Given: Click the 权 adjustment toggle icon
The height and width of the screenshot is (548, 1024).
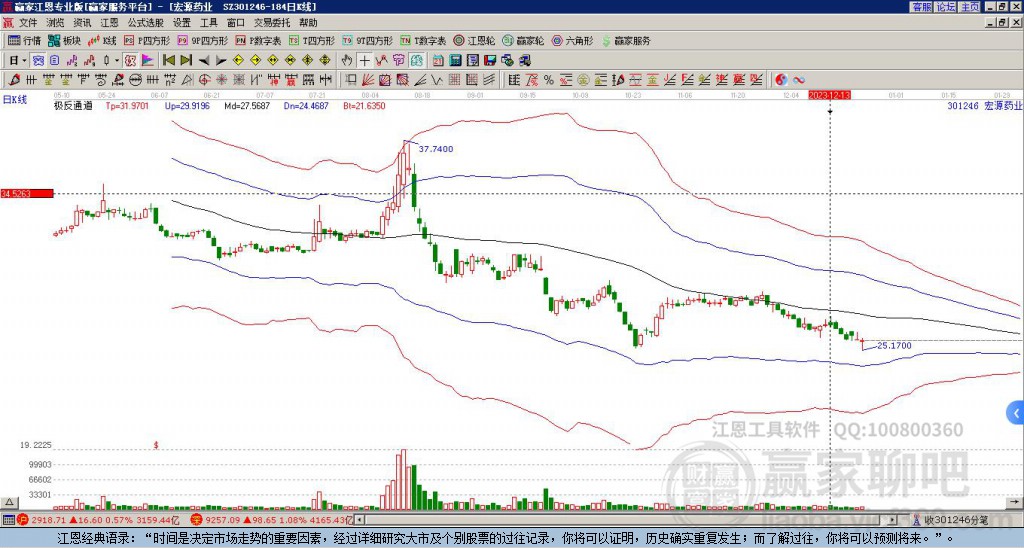Looking at the screenshot, I should coord(129,61).
